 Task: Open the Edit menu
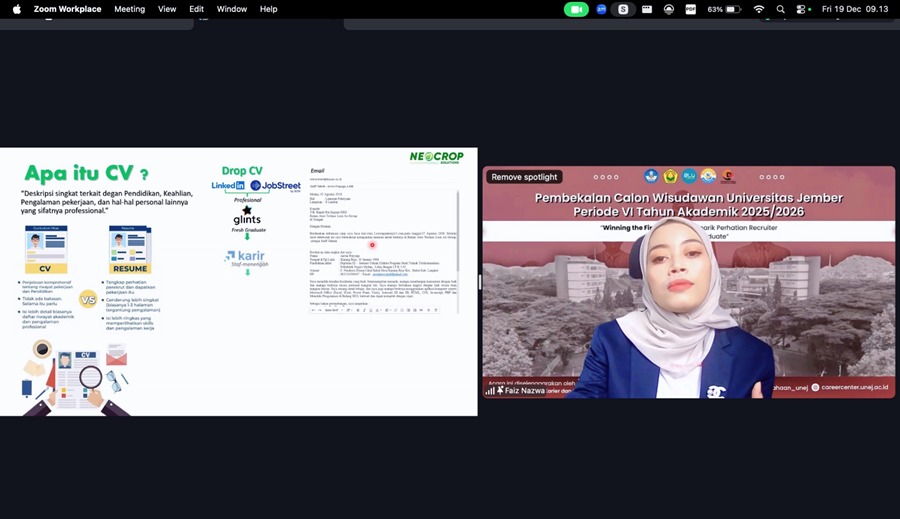coord(197,9)
